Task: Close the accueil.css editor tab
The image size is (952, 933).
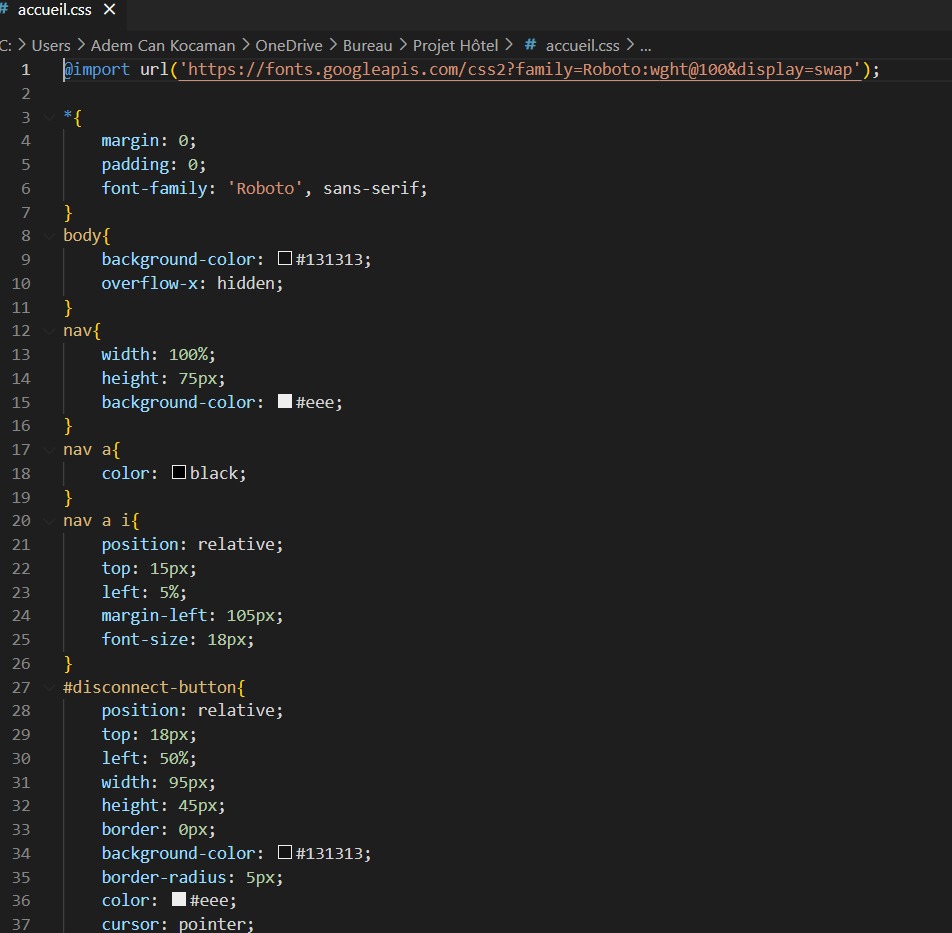Action: click(x=109, y=10)
